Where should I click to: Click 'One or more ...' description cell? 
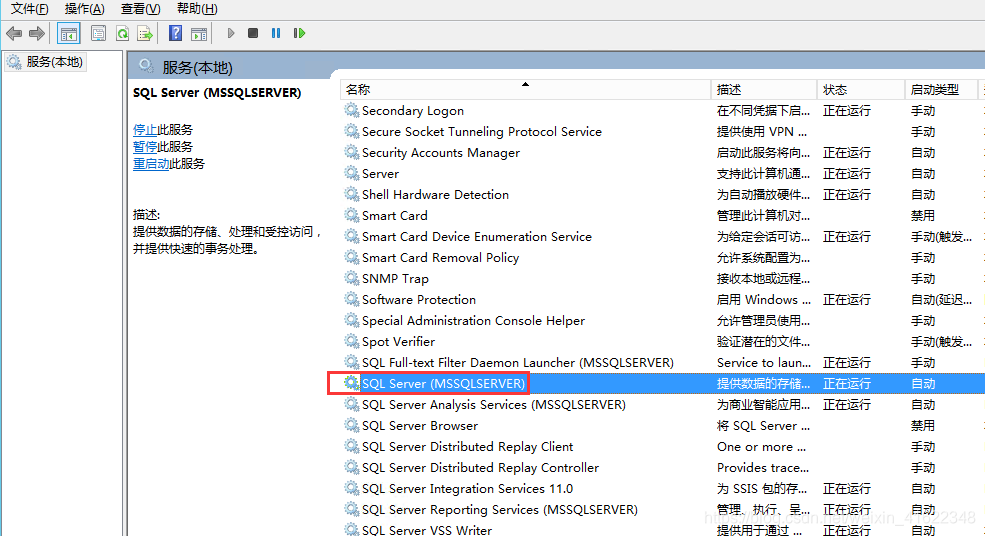761,447
